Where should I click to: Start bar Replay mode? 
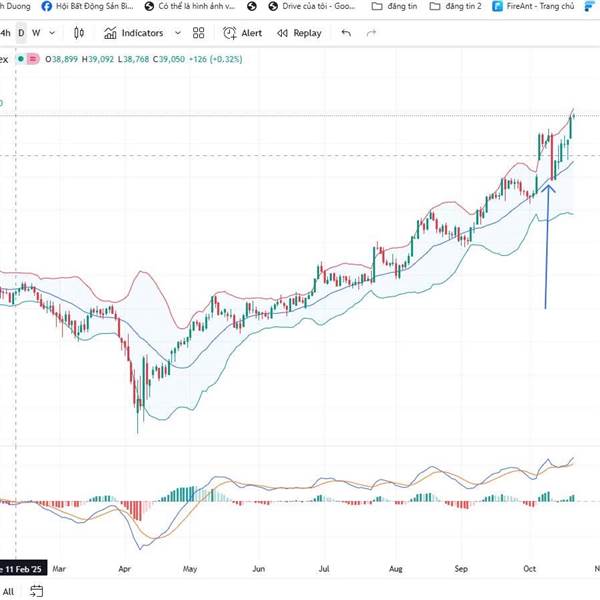pyautogui.click(x=298, y=33)
